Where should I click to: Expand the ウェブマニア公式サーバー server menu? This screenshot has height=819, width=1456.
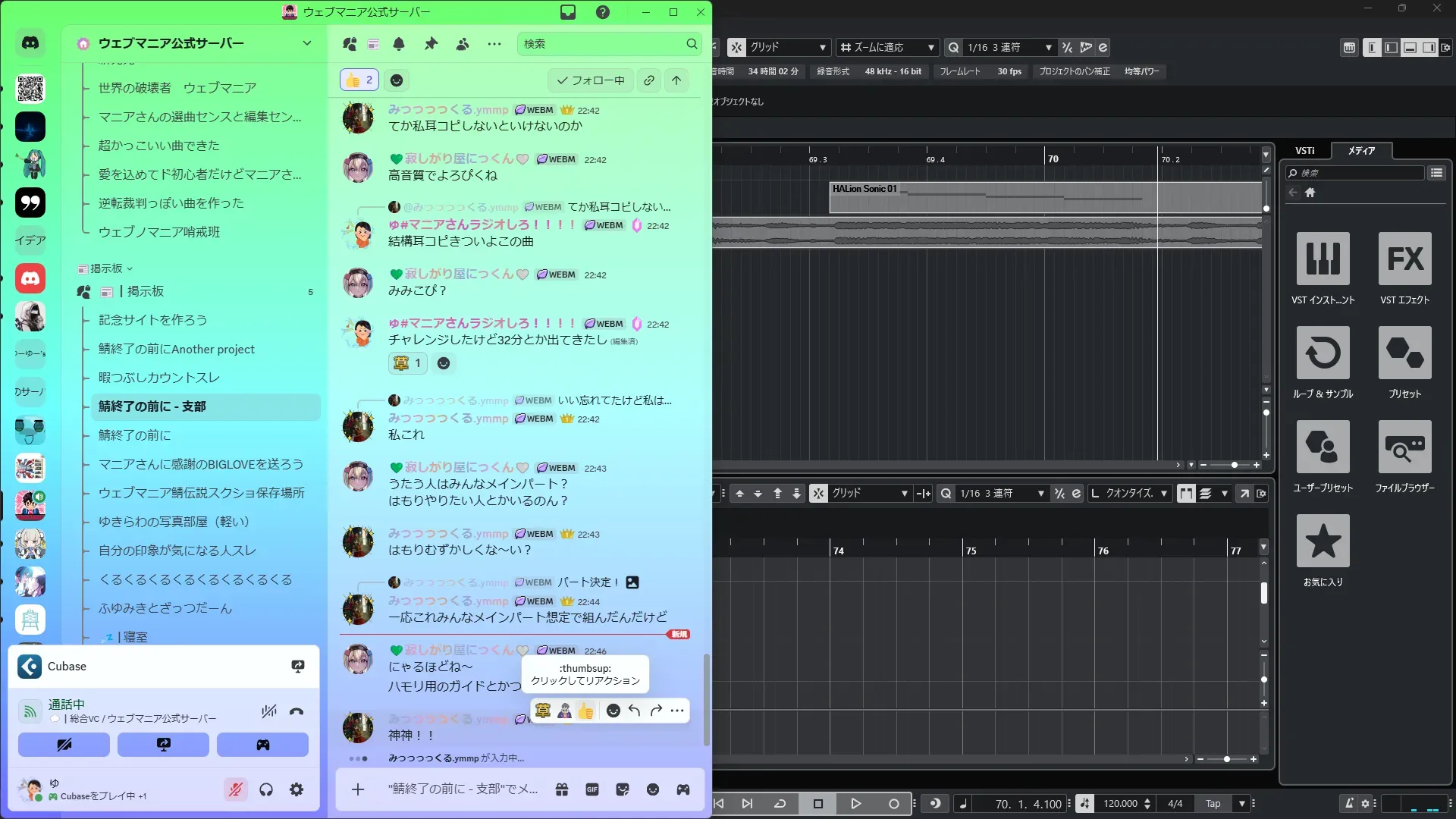(306, 43)
